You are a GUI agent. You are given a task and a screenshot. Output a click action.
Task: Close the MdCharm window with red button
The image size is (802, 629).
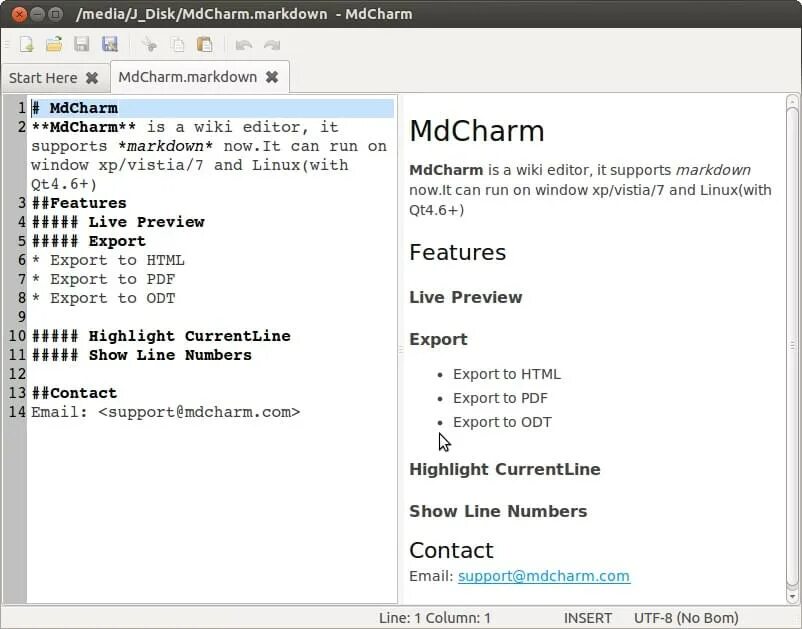(19, 14)
